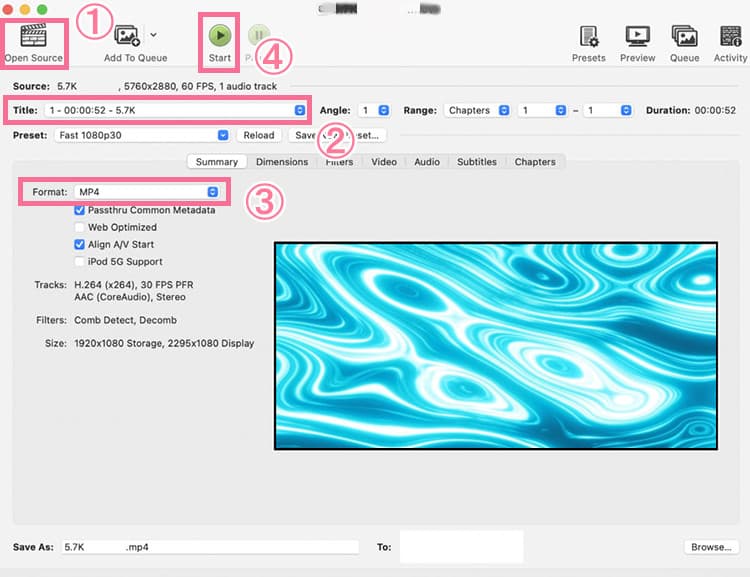Open the Presets panel icon
Screen dimensions: 750x577
pos(588,36)
